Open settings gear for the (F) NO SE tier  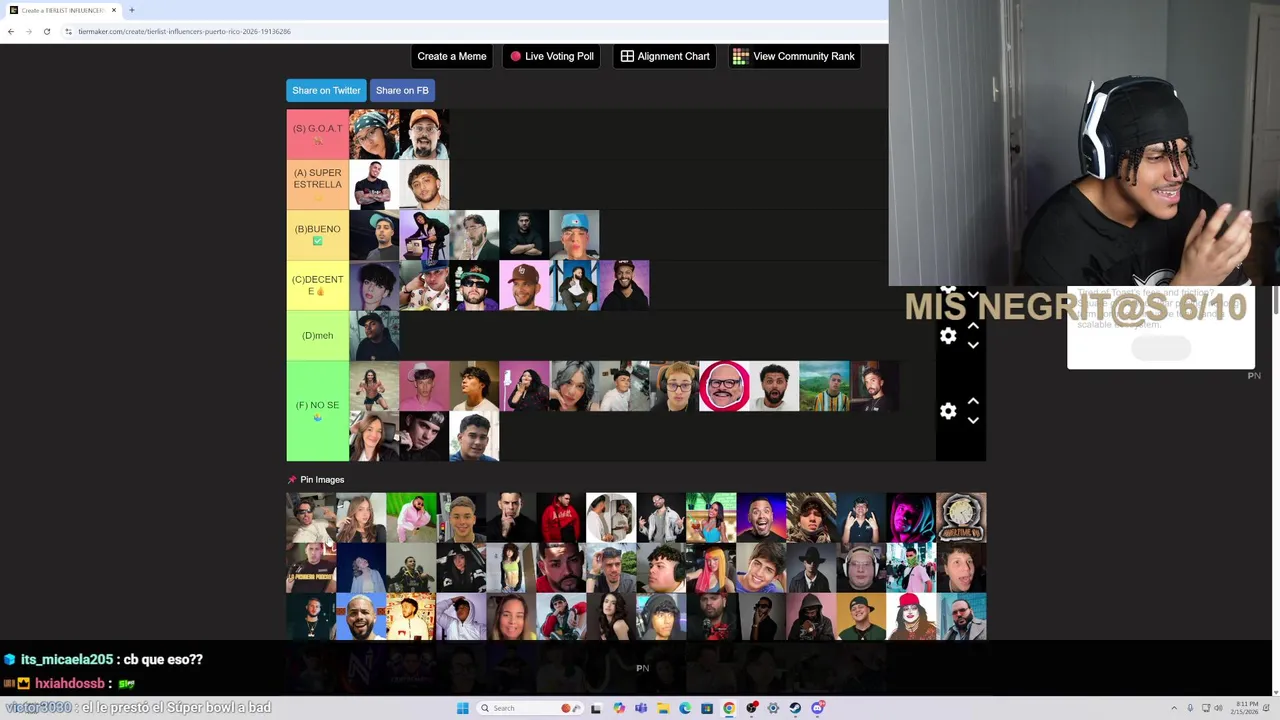948,411
